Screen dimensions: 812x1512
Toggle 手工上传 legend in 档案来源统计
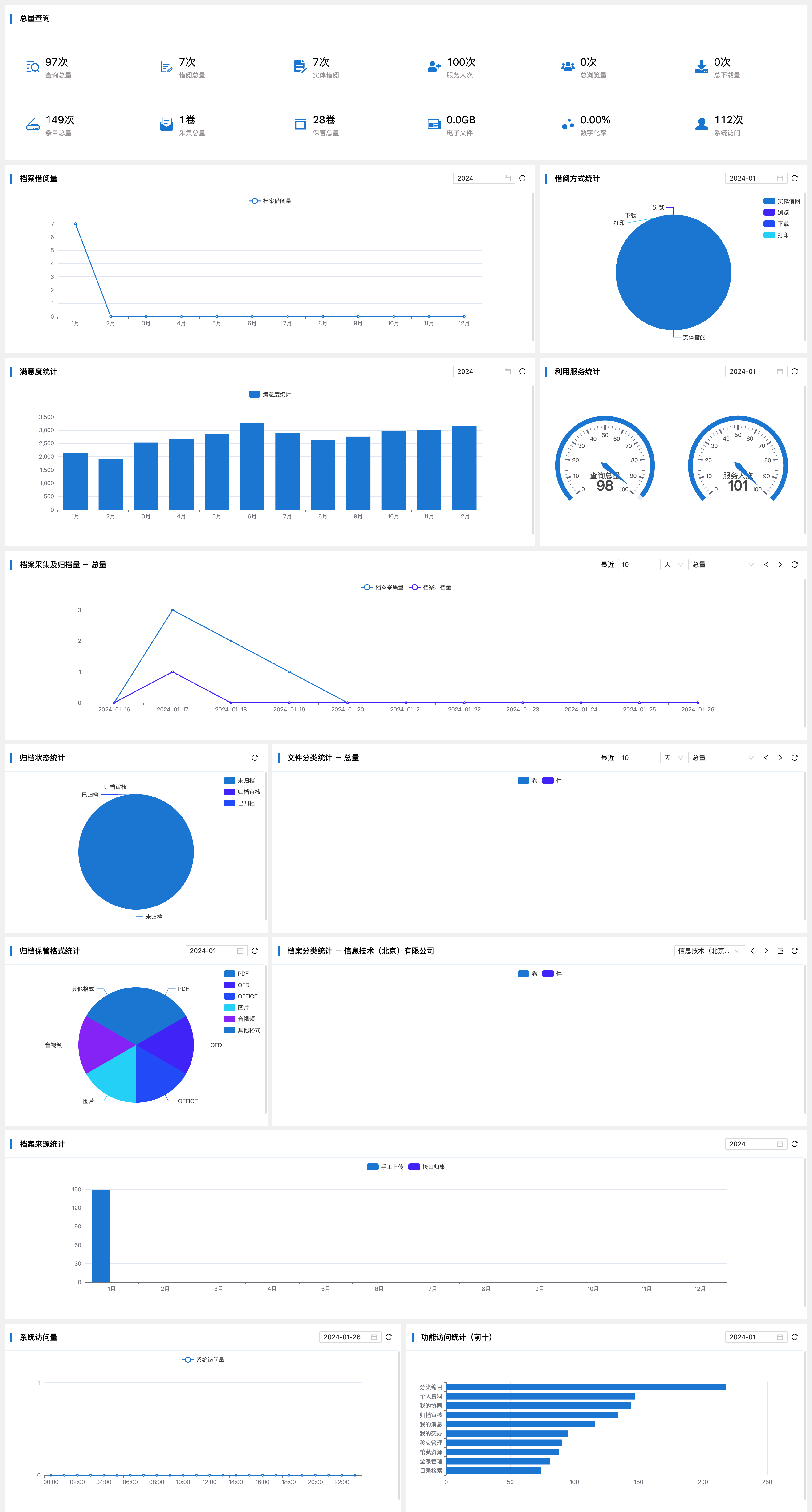coord(385,1167)
